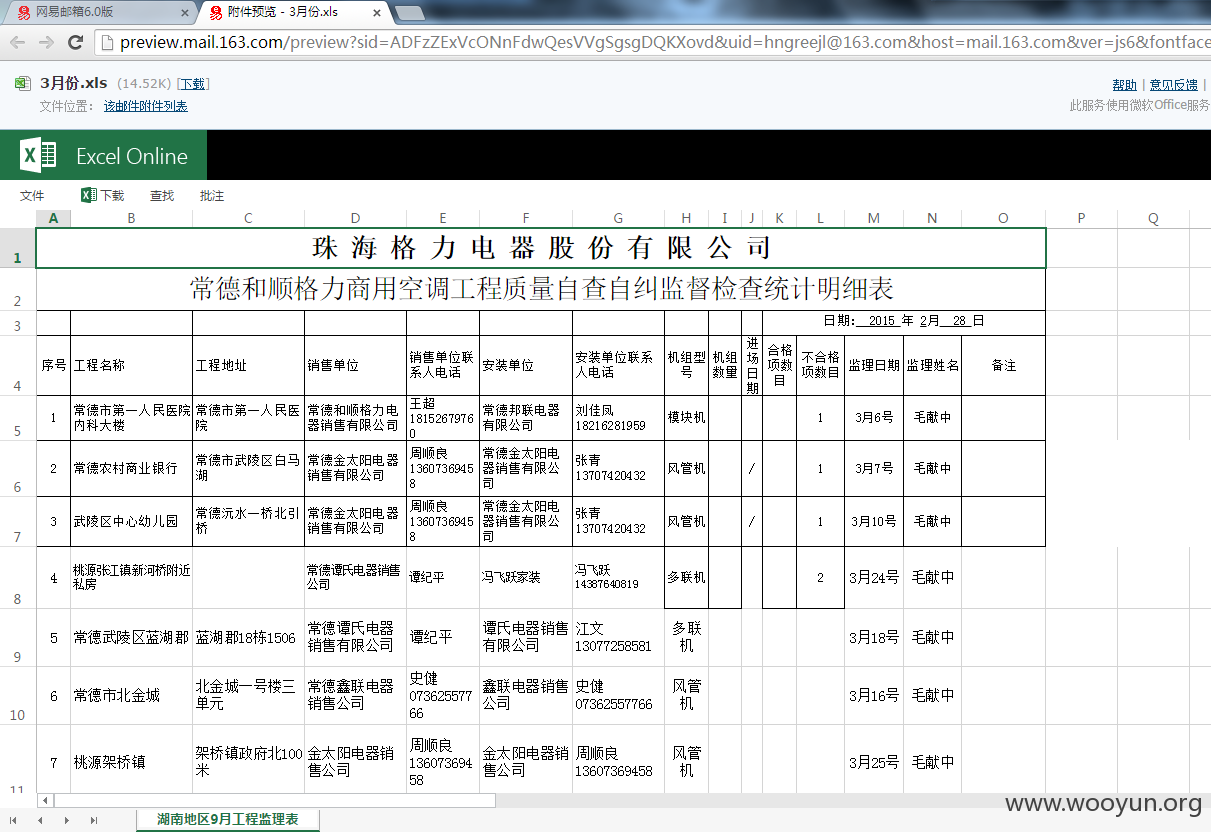Select column header M
1211x832 pixels.
[874, 219]
